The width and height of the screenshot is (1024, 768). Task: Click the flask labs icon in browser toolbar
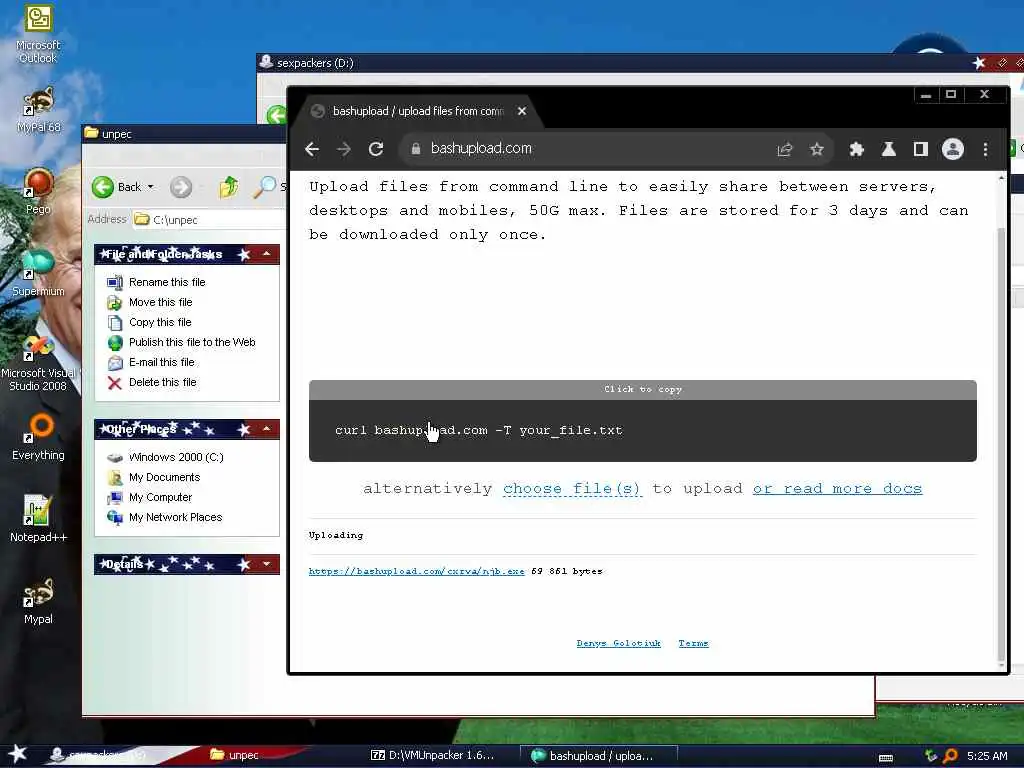888,150
